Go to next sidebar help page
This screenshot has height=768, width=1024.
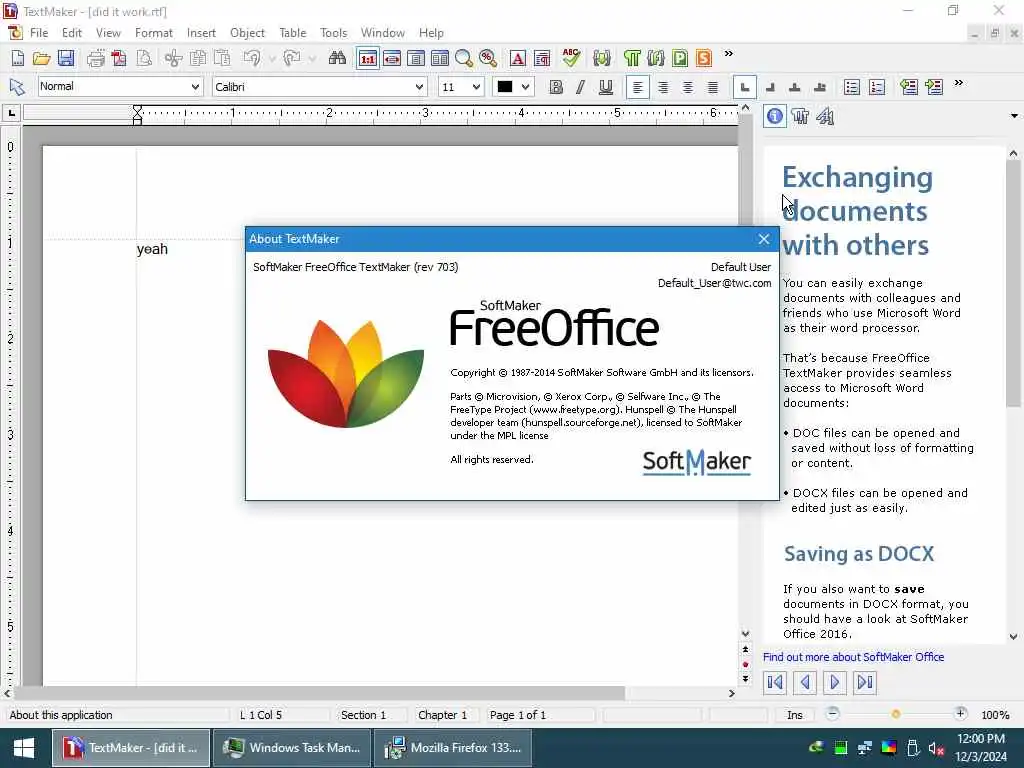coord(835,682)
